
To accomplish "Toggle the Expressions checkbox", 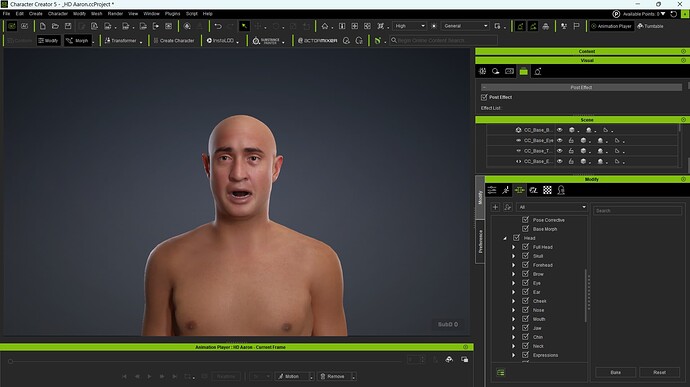I will tap(525, 355).
